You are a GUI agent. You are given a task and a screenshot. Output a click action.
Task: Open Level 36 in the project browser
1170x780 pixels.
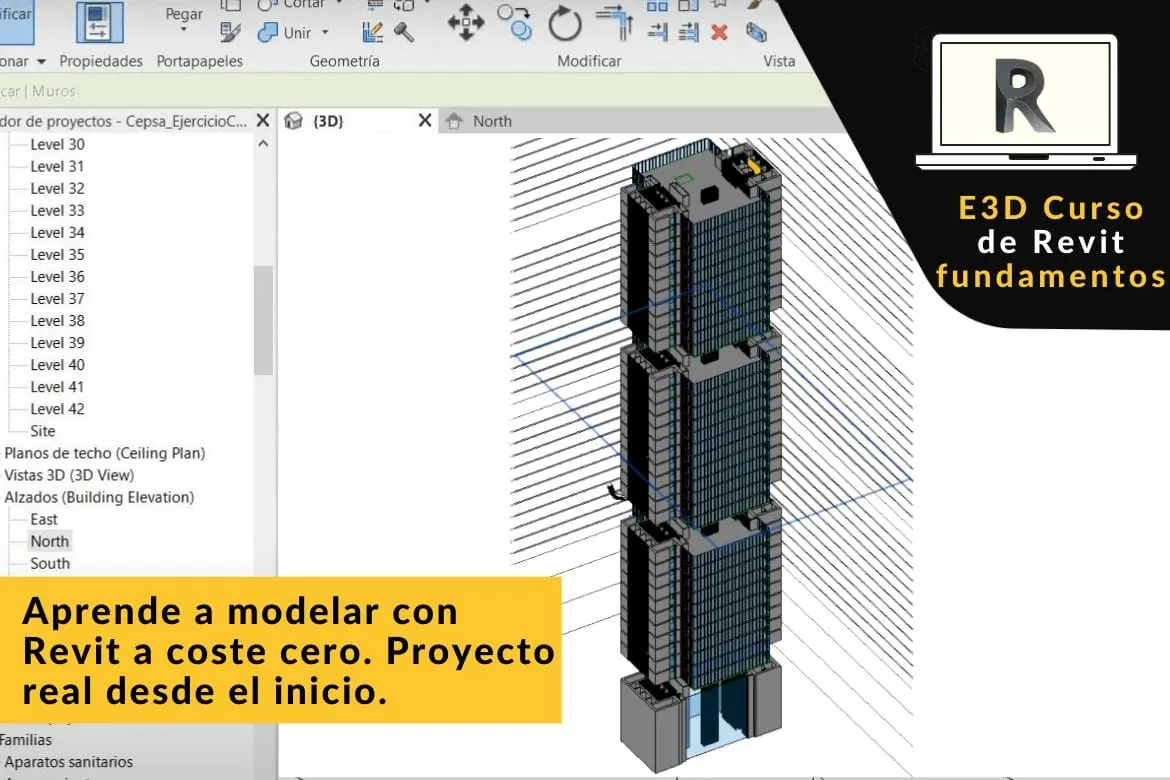pyautogui.click(x=57, y=277)
